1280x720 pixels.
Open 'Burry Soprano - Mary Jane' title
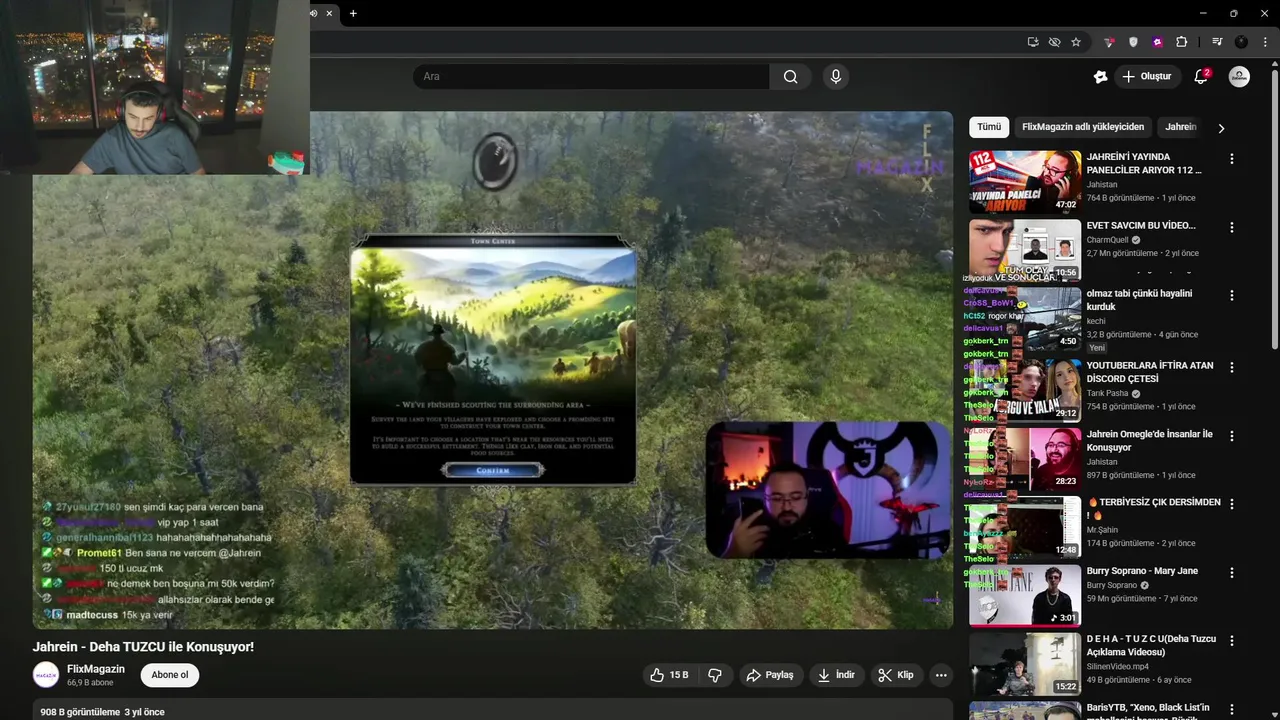tap(1142, 571)
